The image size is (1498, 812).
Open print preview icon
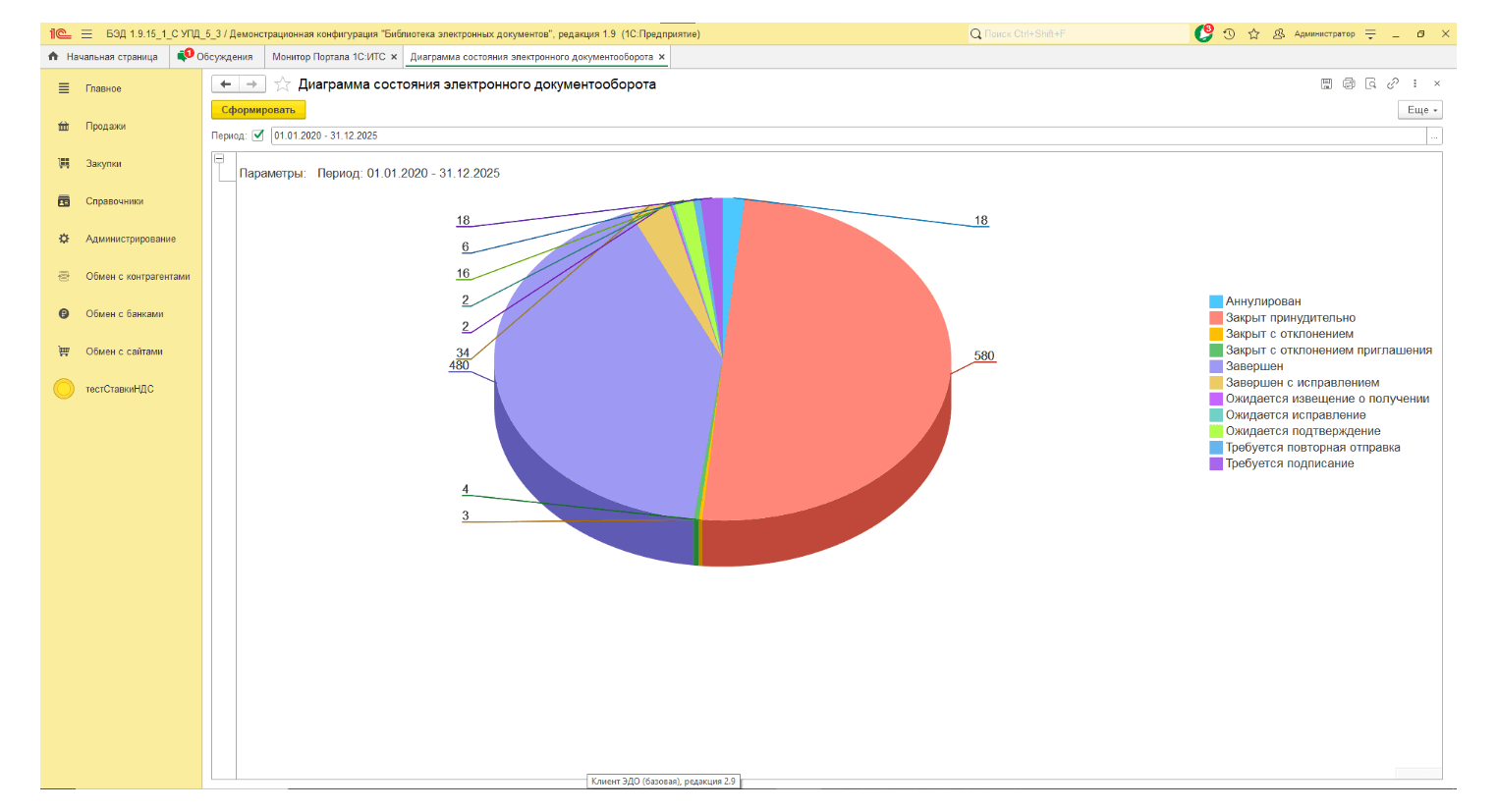click(1370, 84)
